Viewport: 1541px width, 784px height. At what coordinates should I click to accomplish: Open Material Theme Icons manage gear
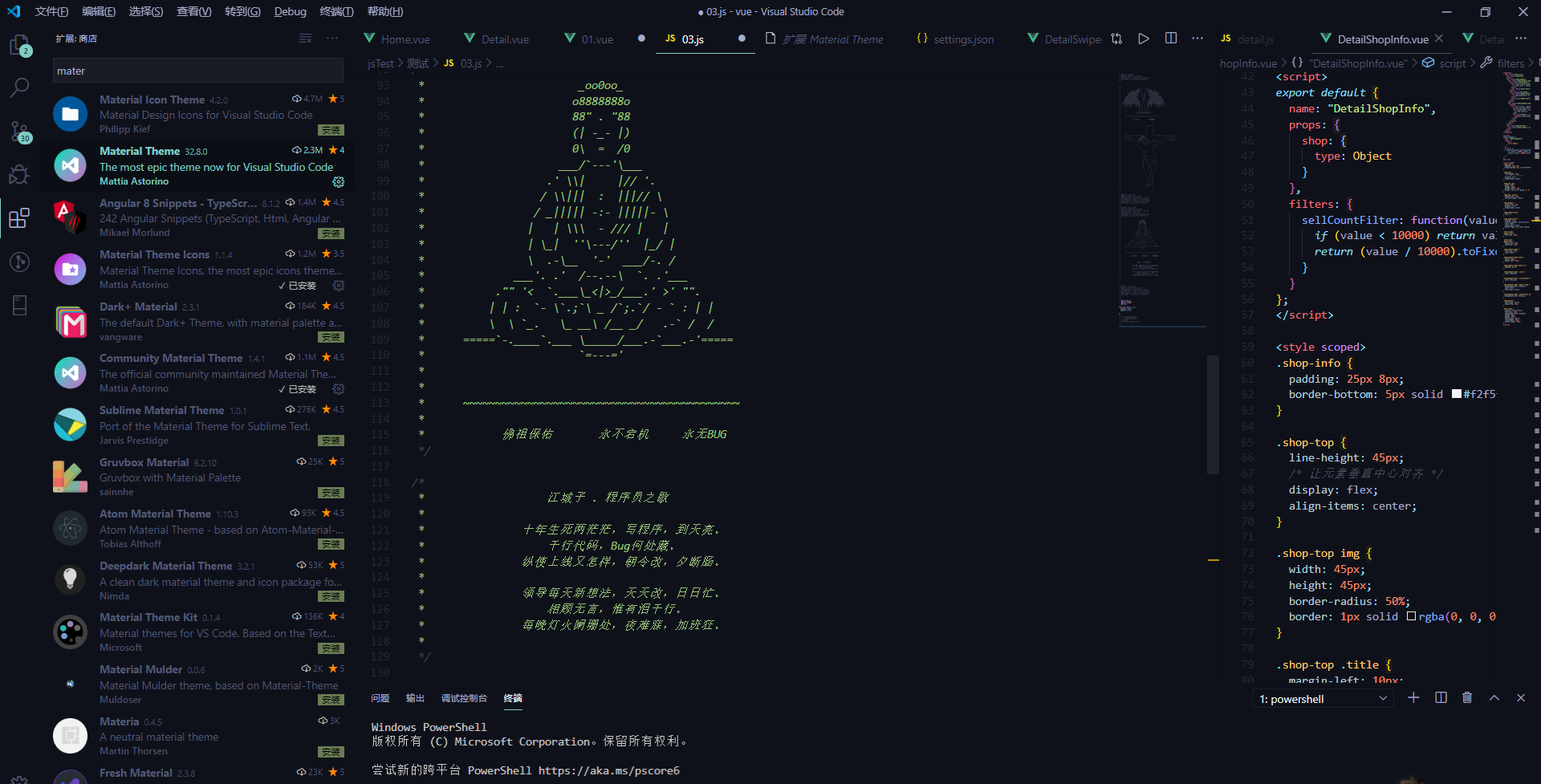[339, 286]
